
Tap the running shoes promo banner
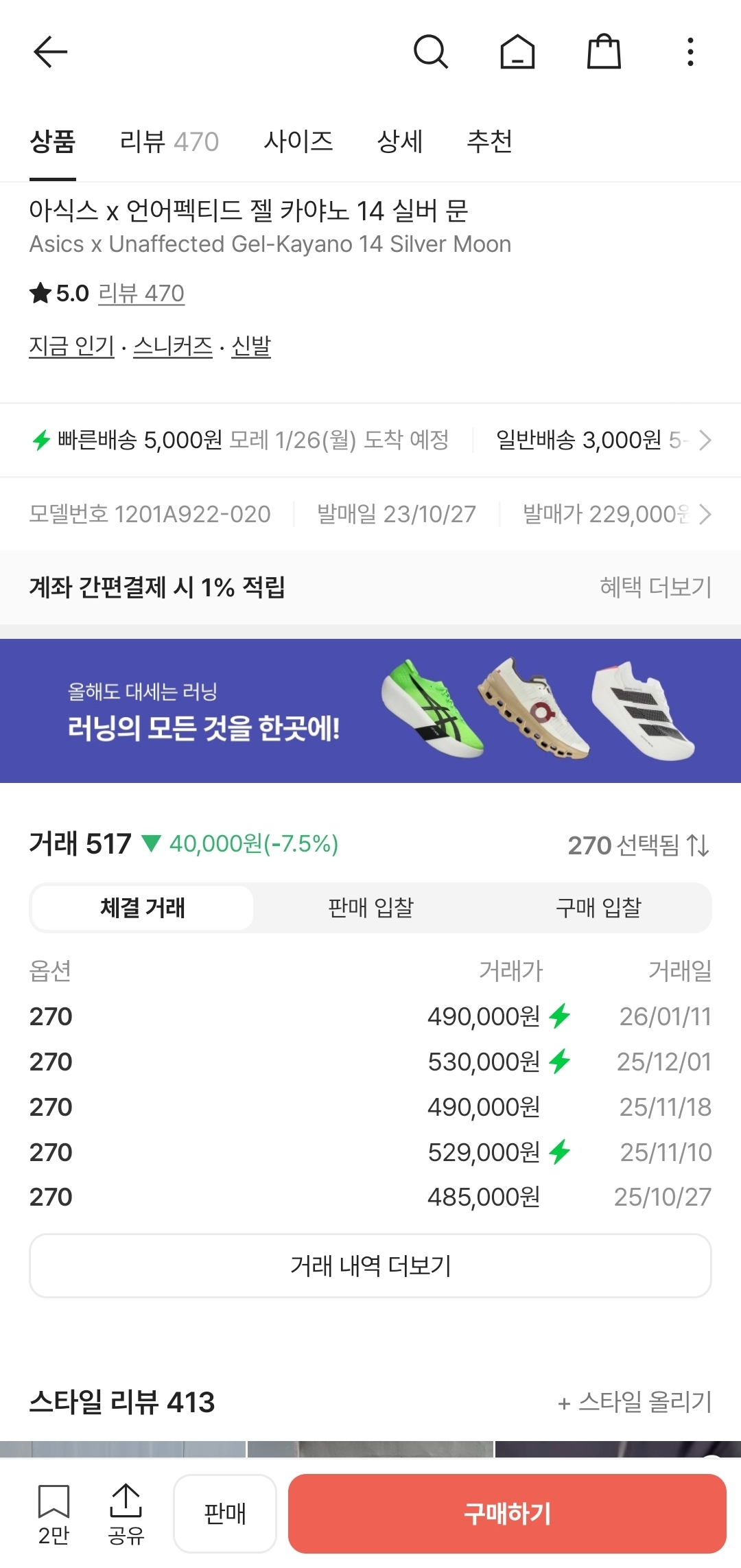pyautogui.click(x=370, y=710)
